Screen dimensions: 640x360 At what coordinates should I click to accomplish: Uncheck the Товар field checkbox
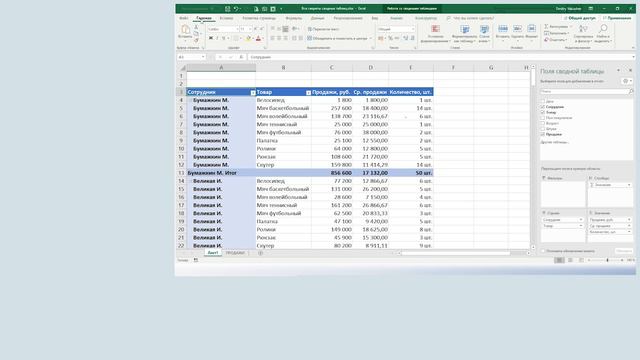coord(543,112)
